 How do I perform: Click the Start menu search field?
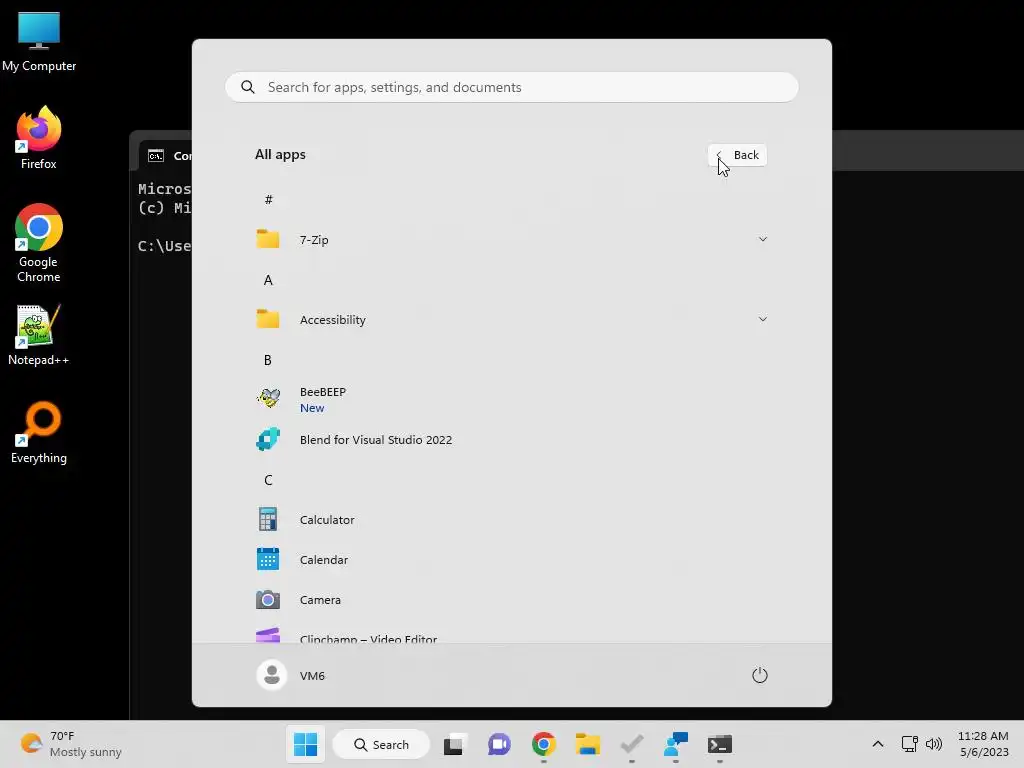[x=511, y=88]
